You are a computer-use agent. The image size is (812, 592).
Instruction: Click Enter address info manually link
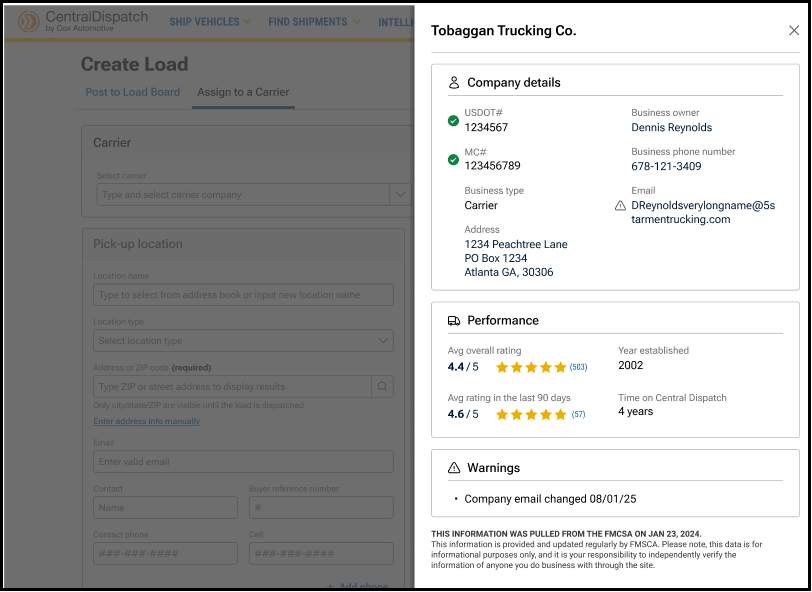coord(146,421)
